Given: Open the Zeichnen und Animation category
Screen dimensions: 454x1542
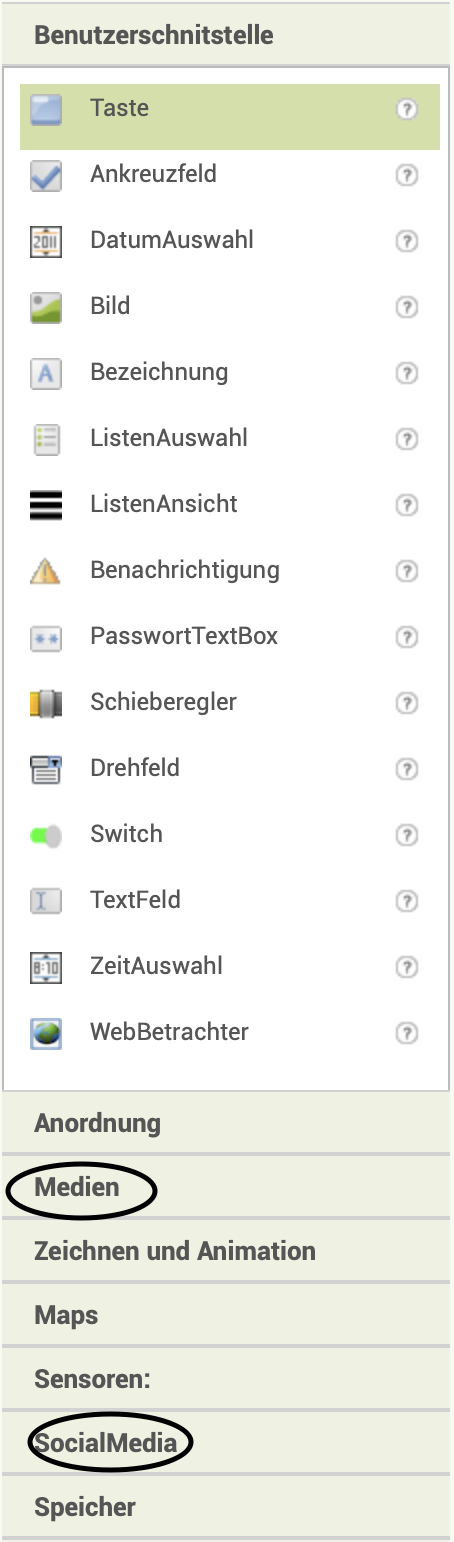Looking at the screenshot, I should [226, 1251].
